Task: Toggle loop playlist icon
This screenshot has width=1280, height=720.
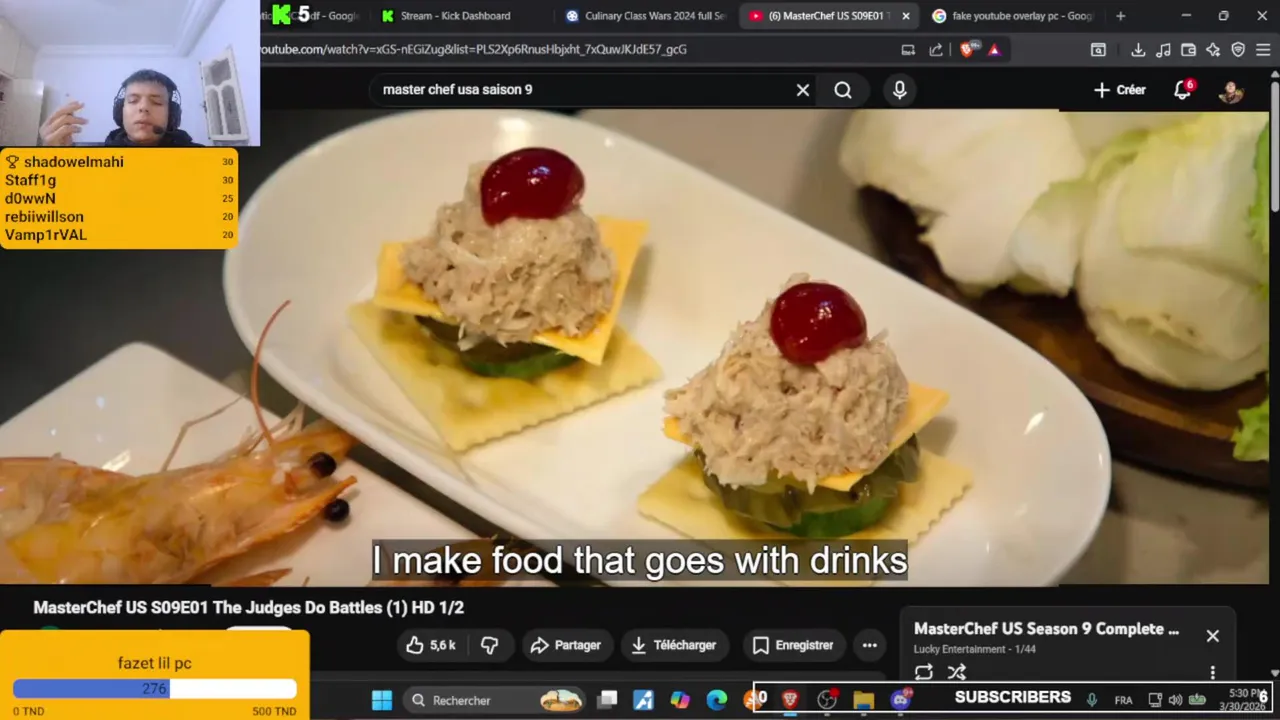Action: pos(924,672)
